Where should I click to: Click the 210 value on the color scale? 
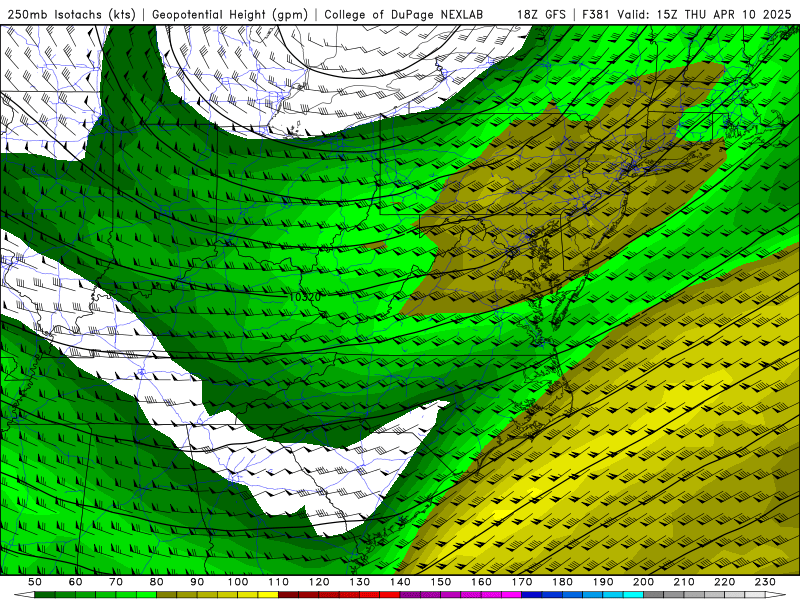(684, 582)
